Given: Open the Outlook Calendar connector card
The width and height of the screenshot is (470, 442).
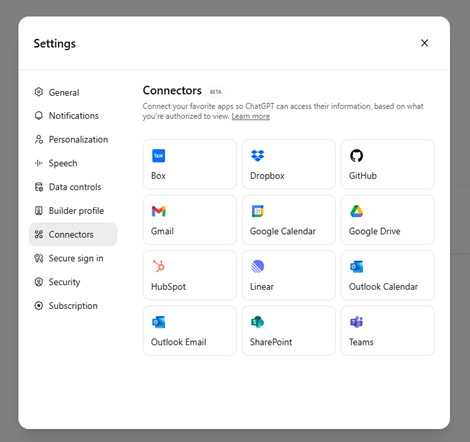Looking at the screenshot, I should tap(388, 275).
